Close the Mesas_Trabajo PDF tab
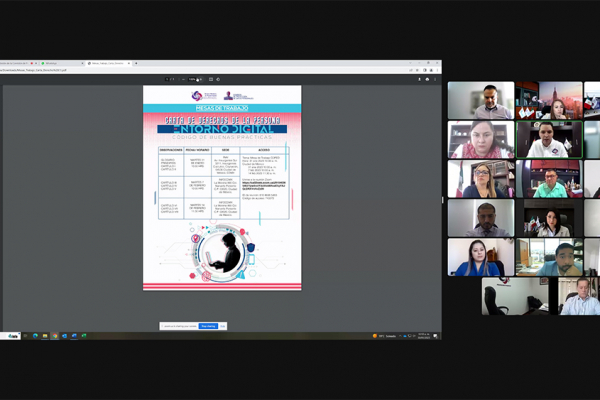 [x=129, y=63]
